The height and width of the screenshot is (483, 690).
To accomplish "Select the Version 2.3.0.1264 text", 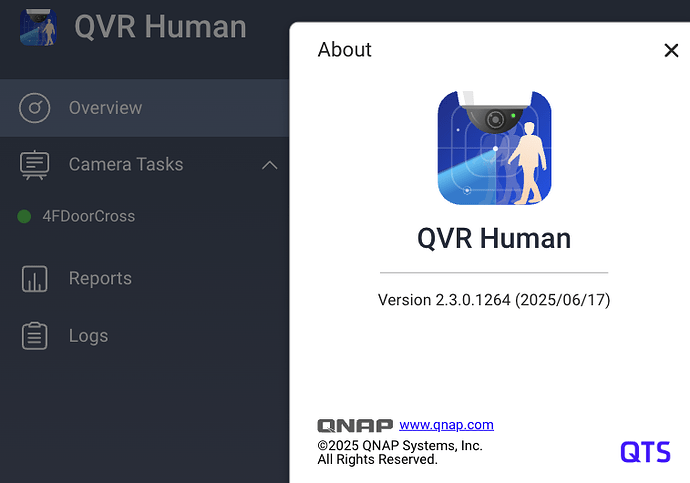I will click(494, 300).
